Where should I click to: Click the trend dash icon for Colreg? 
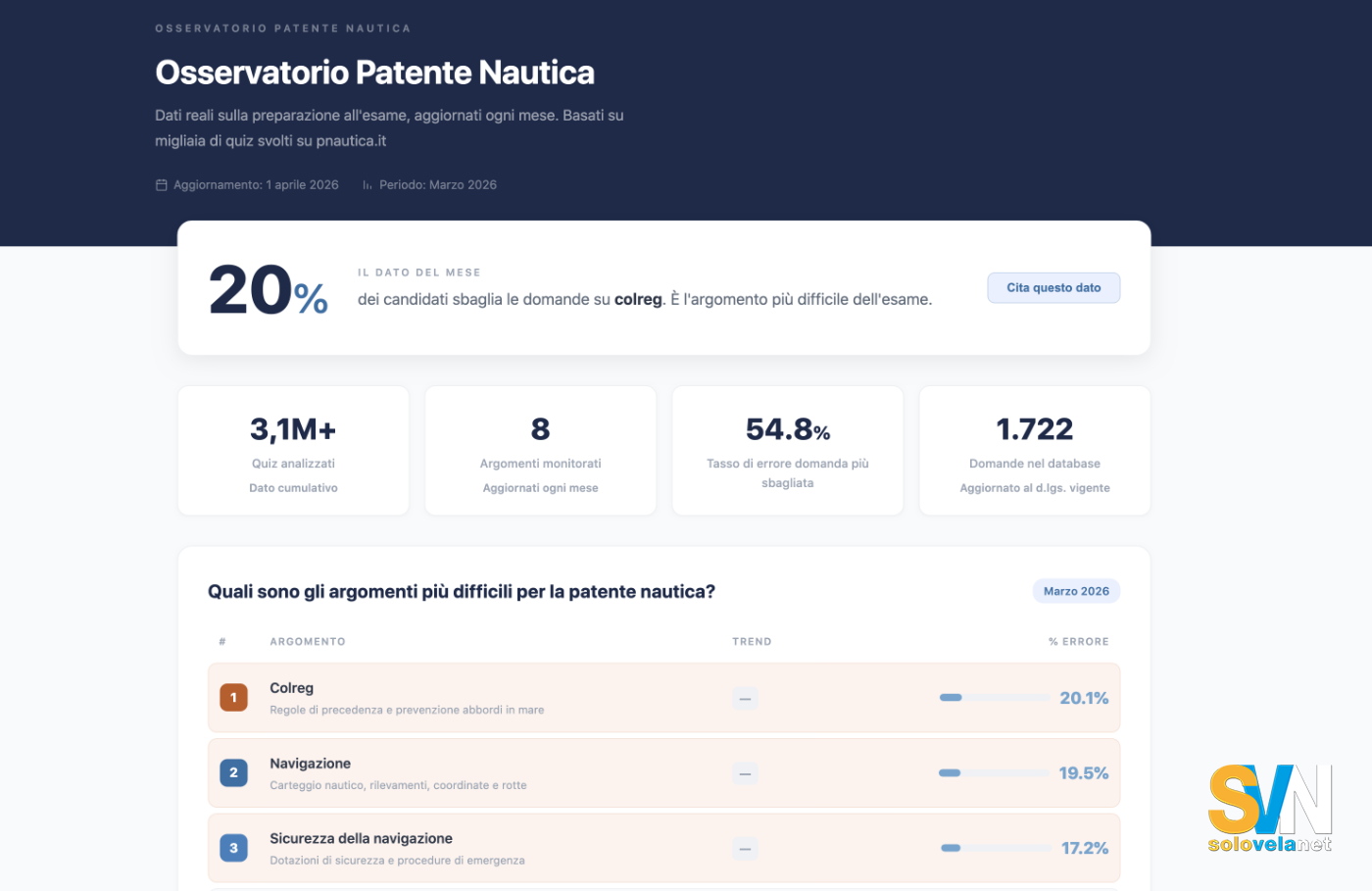coord(745,699)
